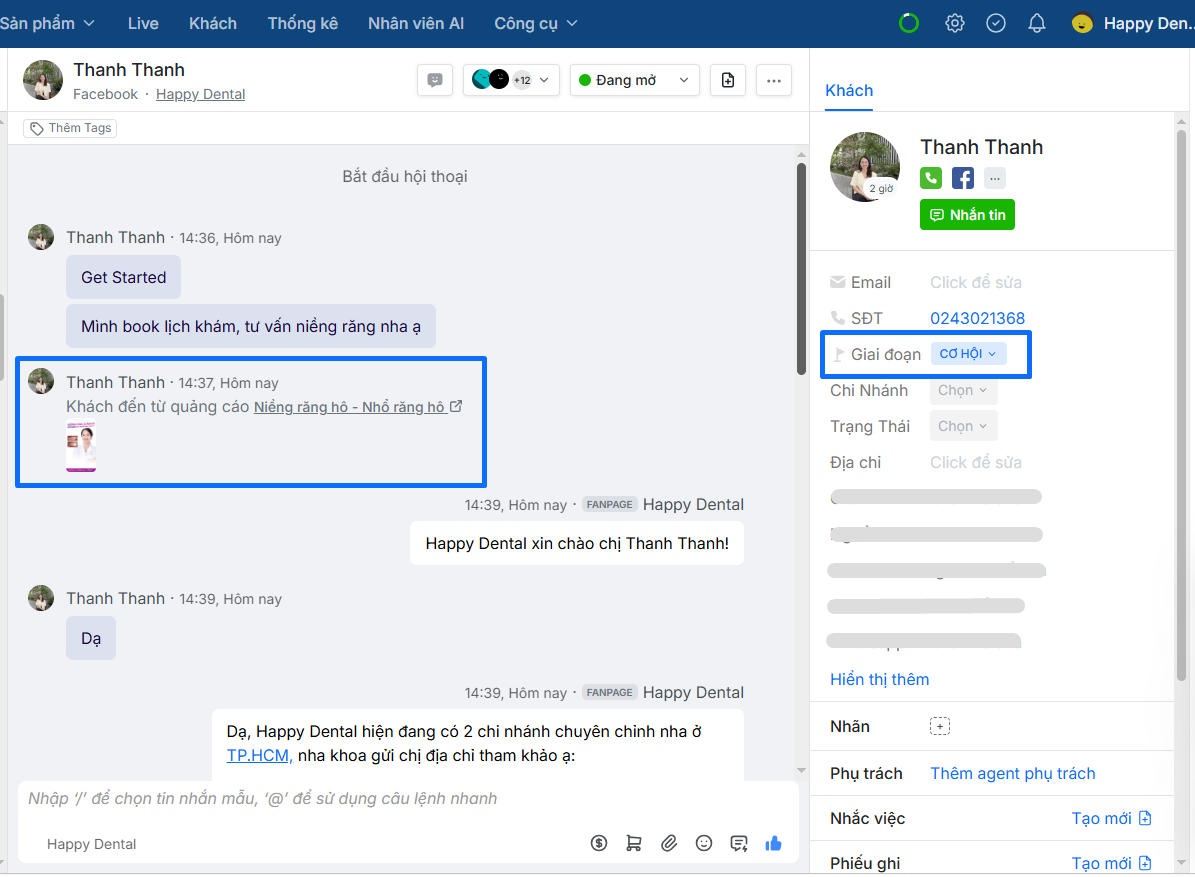The image size is (1195, 877).
Task: Select the Khách tab in right panel
Action: [x=849, y=90]
